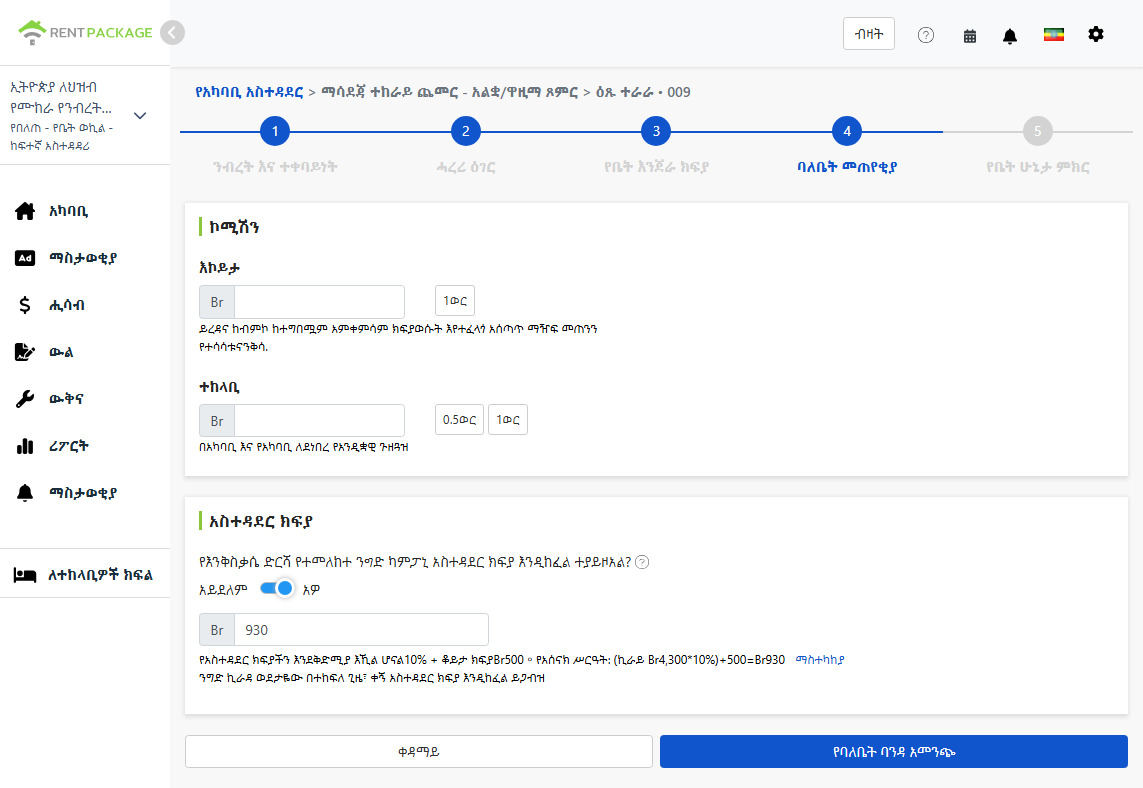Click the የአካባቢ አስተዳደር breadcrumb link
Image resolution: width=1143 pixels, height=788 pixels.
(x=249, y=93)
